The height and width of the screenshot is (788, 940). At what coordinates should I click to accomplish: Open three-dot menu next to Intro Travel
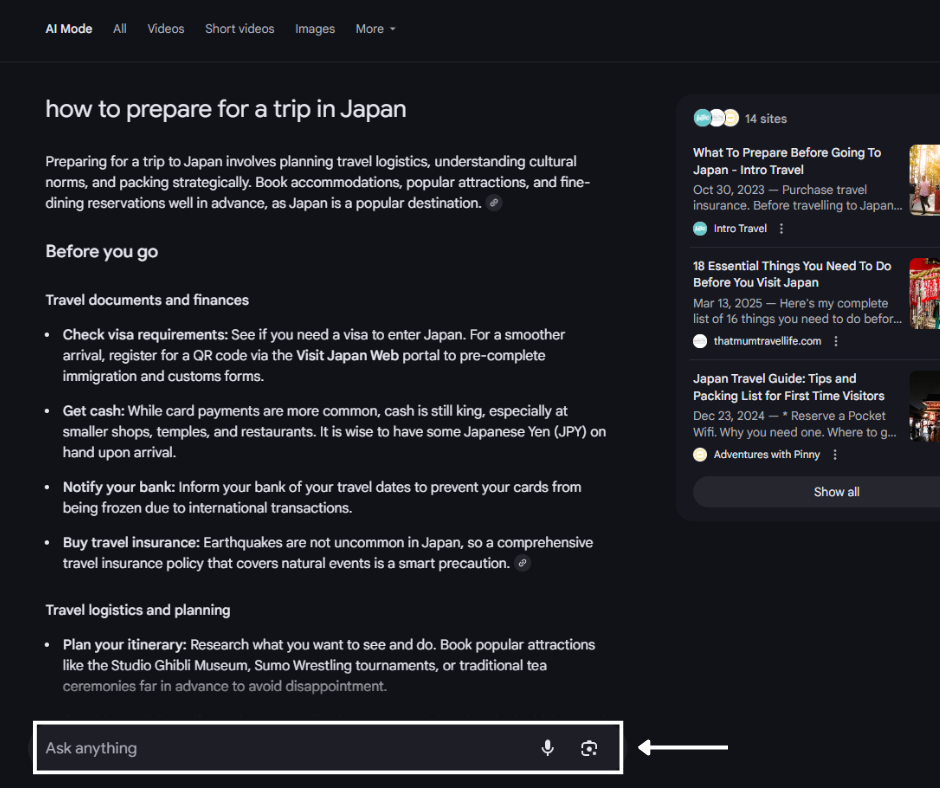pyautogui.click(x=782, y=228)
